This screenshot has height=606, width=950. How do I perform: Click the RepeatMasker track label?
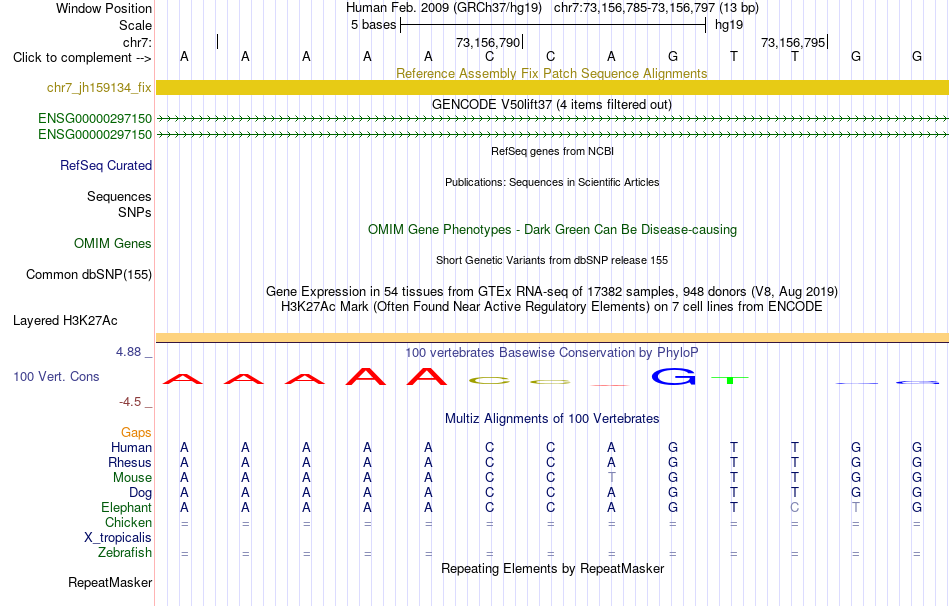click(110, 582)
